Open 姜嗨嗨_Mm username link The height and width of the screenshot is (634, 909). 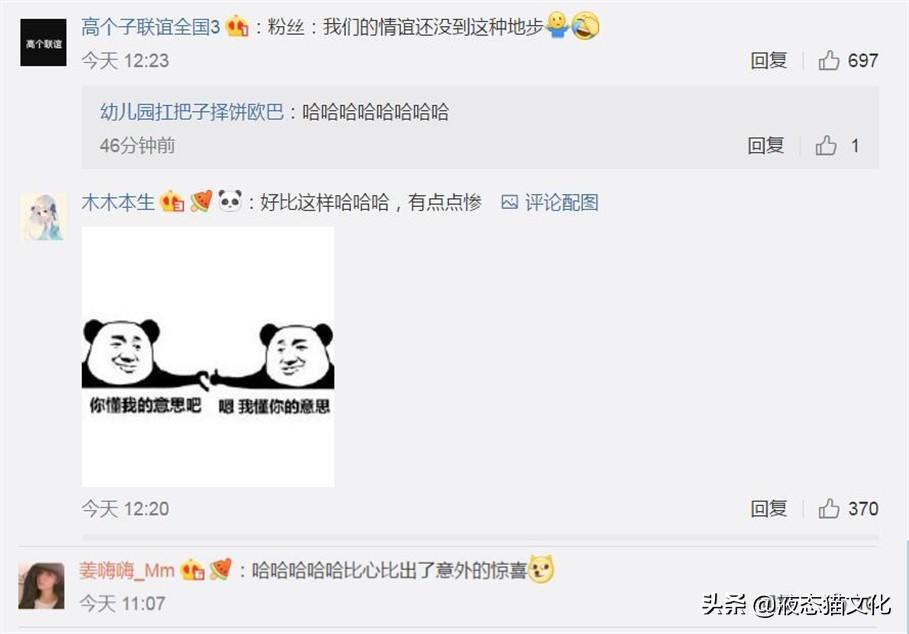[x=127, y=571]
